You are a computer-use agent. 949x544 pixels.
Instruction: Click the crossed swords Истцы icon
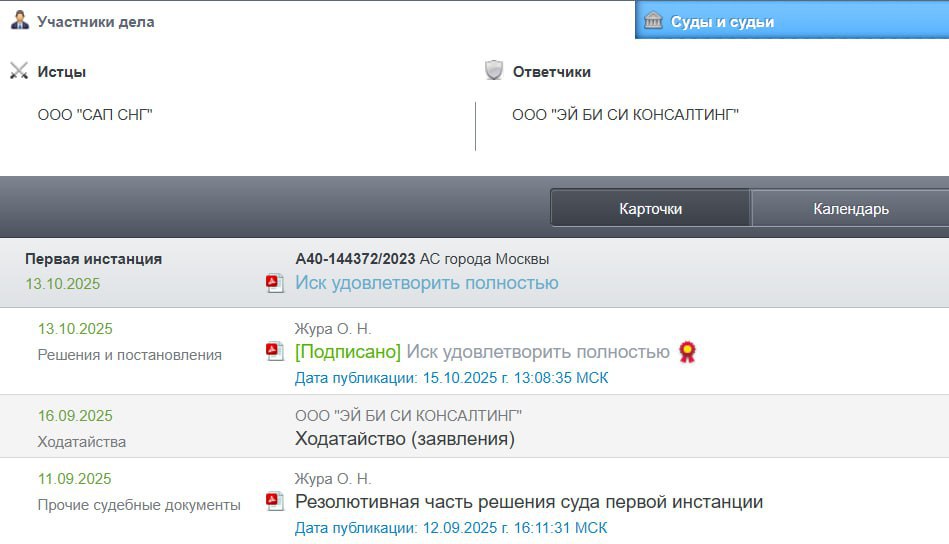tap(19, 72)
